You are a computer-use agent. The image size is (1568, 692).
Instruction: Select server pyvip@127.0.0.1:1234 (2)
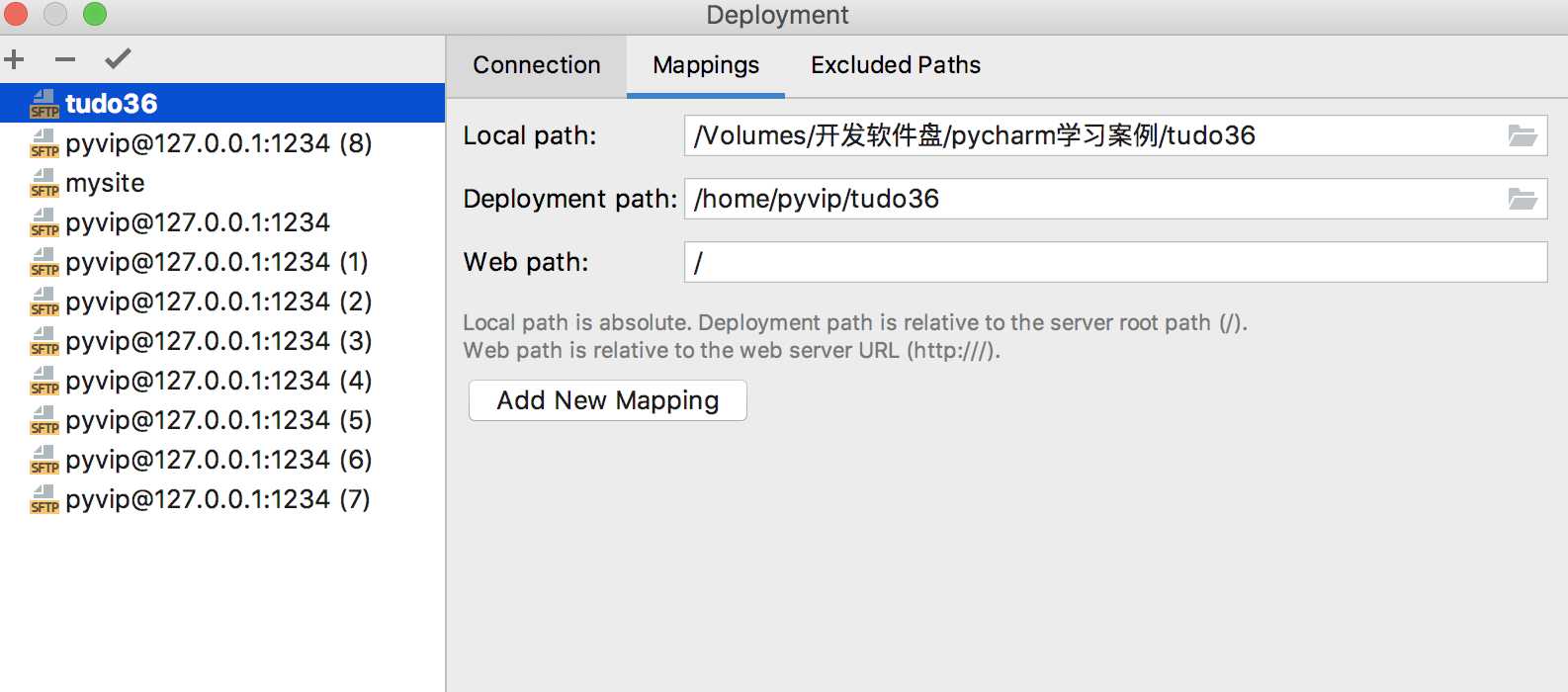click(x=222, y=302)
